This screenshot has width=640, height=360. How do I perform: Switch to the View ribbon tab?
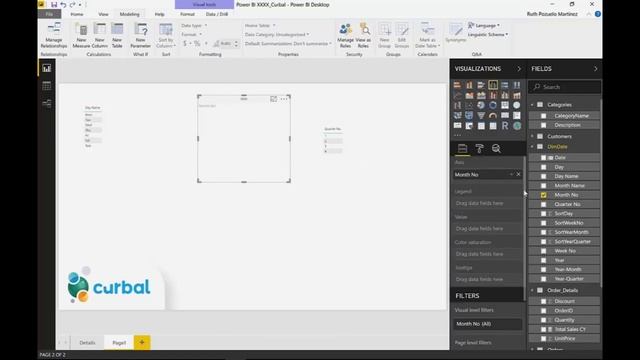click(x=103, y=14)
